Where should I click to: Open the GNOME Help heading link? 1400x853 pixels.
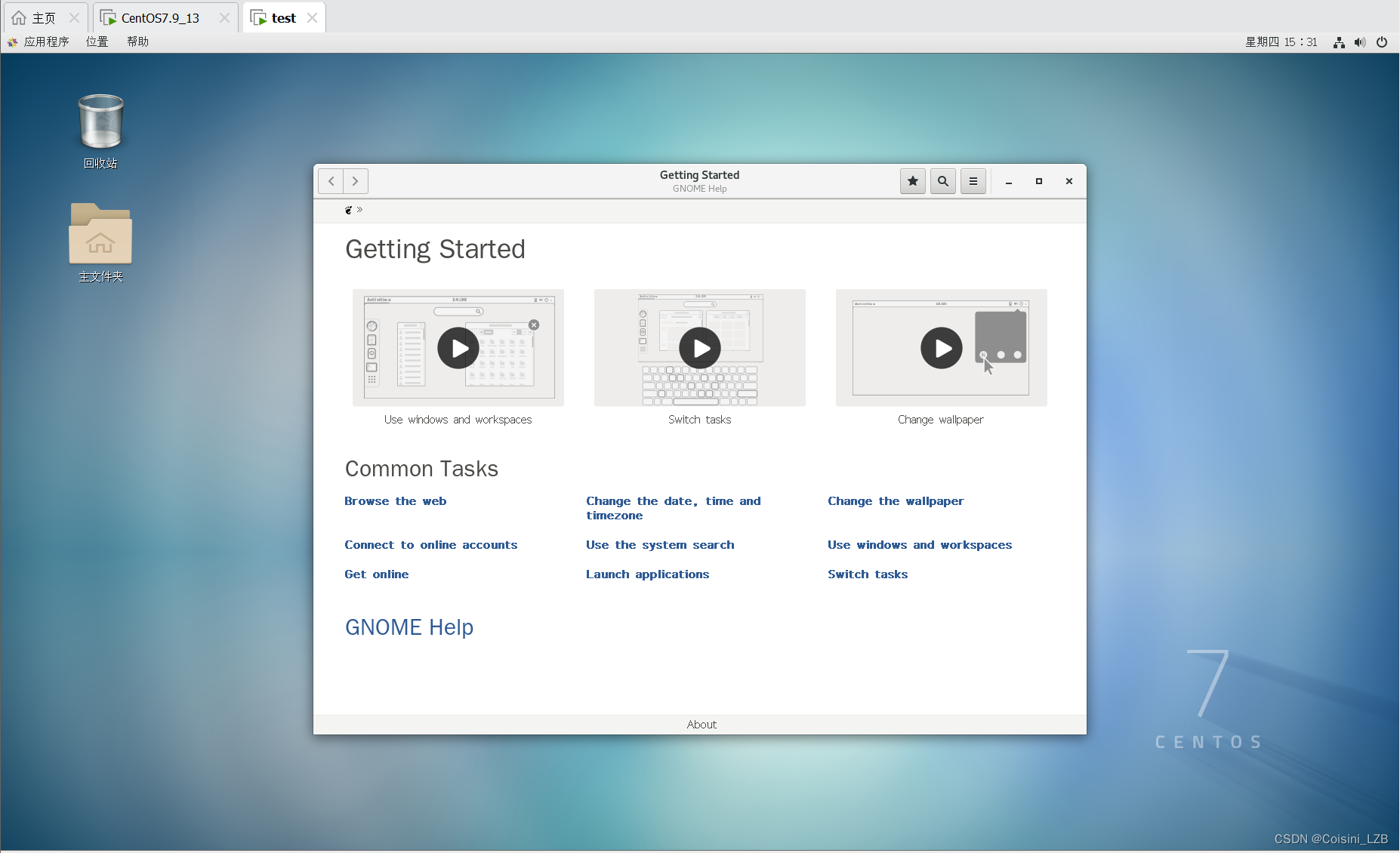pyautogui.click(x=409, y=627)
